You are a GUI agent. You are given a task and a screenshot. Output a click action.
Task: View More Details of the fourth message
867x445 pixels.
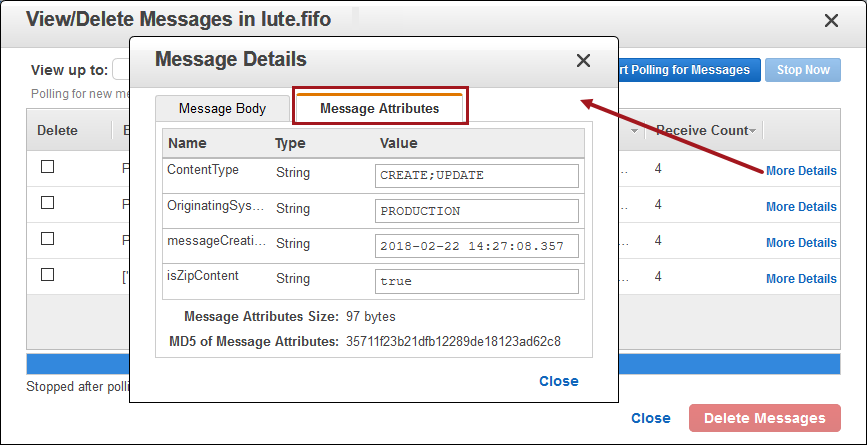[801, 279]
